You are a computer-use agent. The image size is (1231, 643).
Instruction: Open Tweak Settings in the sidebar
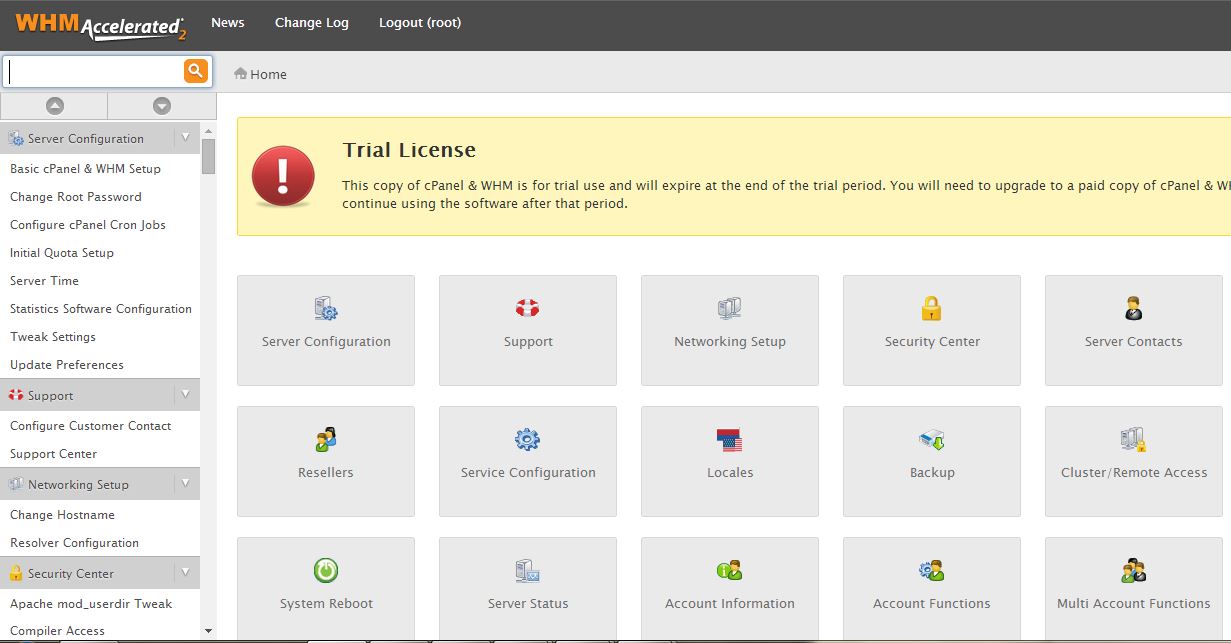tap(53, 337)
